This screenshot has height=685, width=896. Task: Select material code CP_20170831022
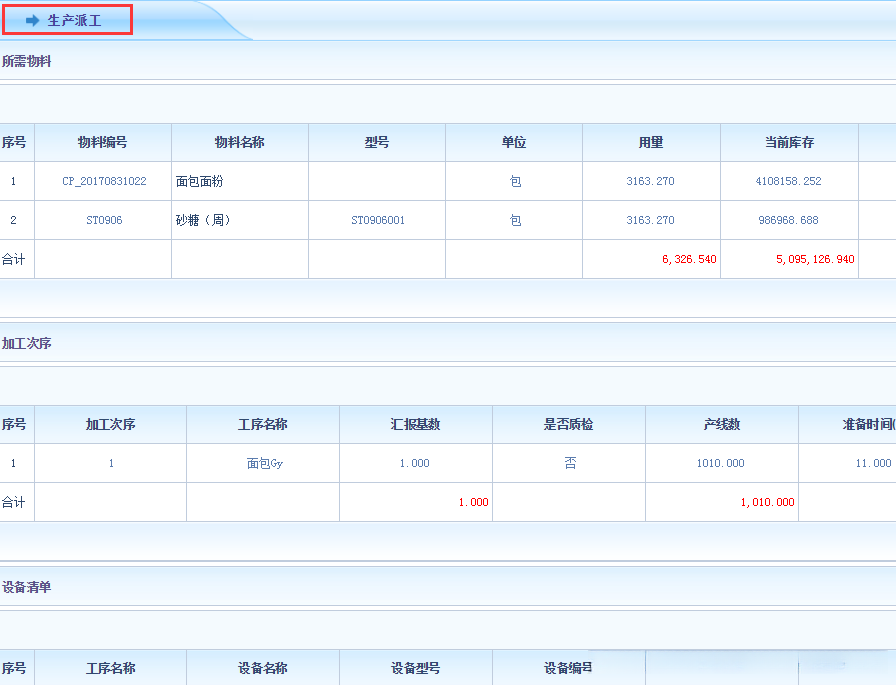click(x=104, y=181)
